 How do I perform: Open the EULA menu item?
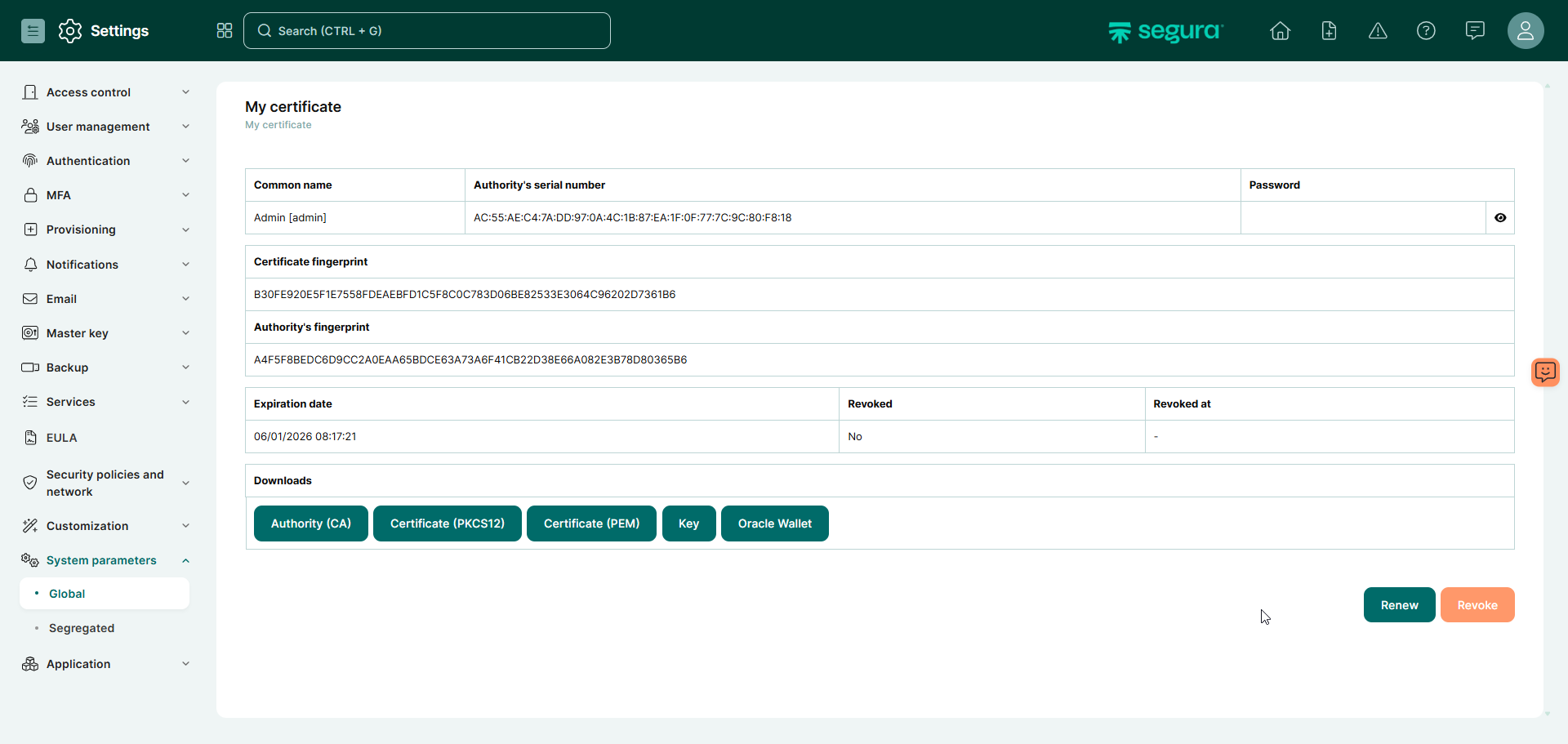coord(62,438)
